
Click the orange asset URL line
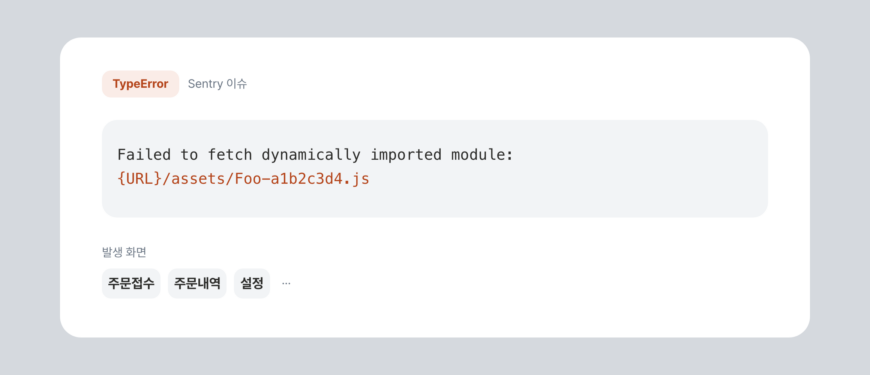pyautogui.click(x=243, y=180)
